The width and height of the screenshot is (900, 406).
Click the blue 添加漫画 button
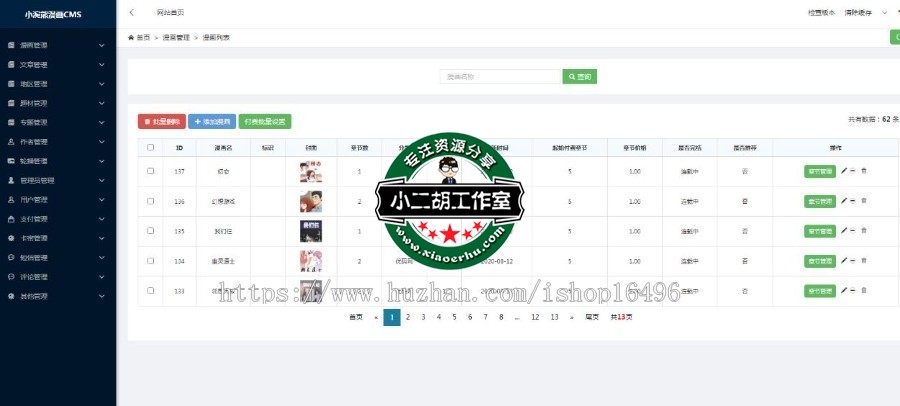click(211, 121)
